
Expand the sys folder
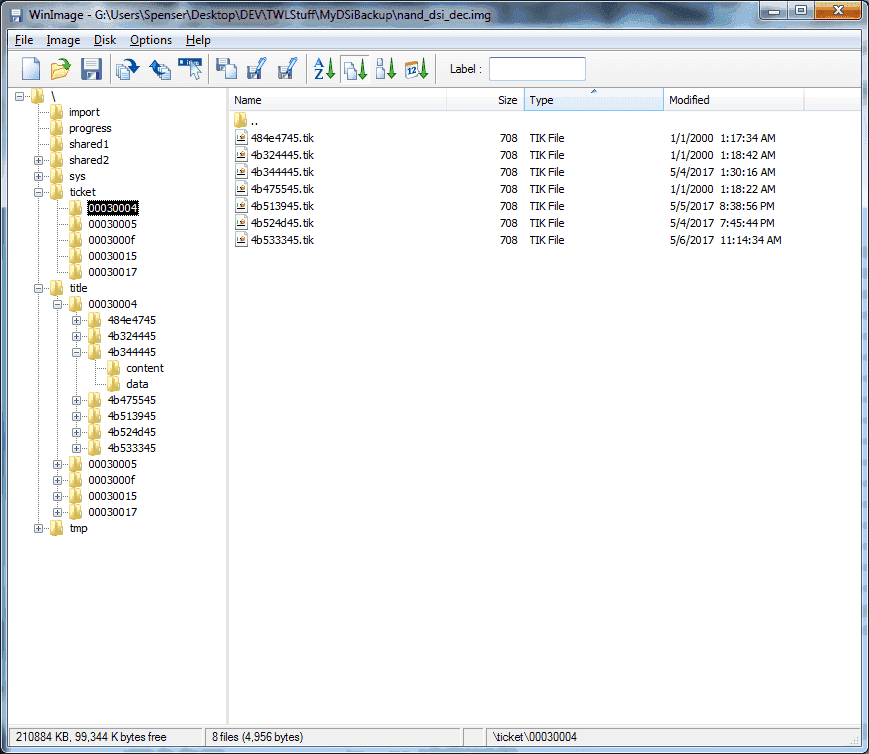(38, 176)
